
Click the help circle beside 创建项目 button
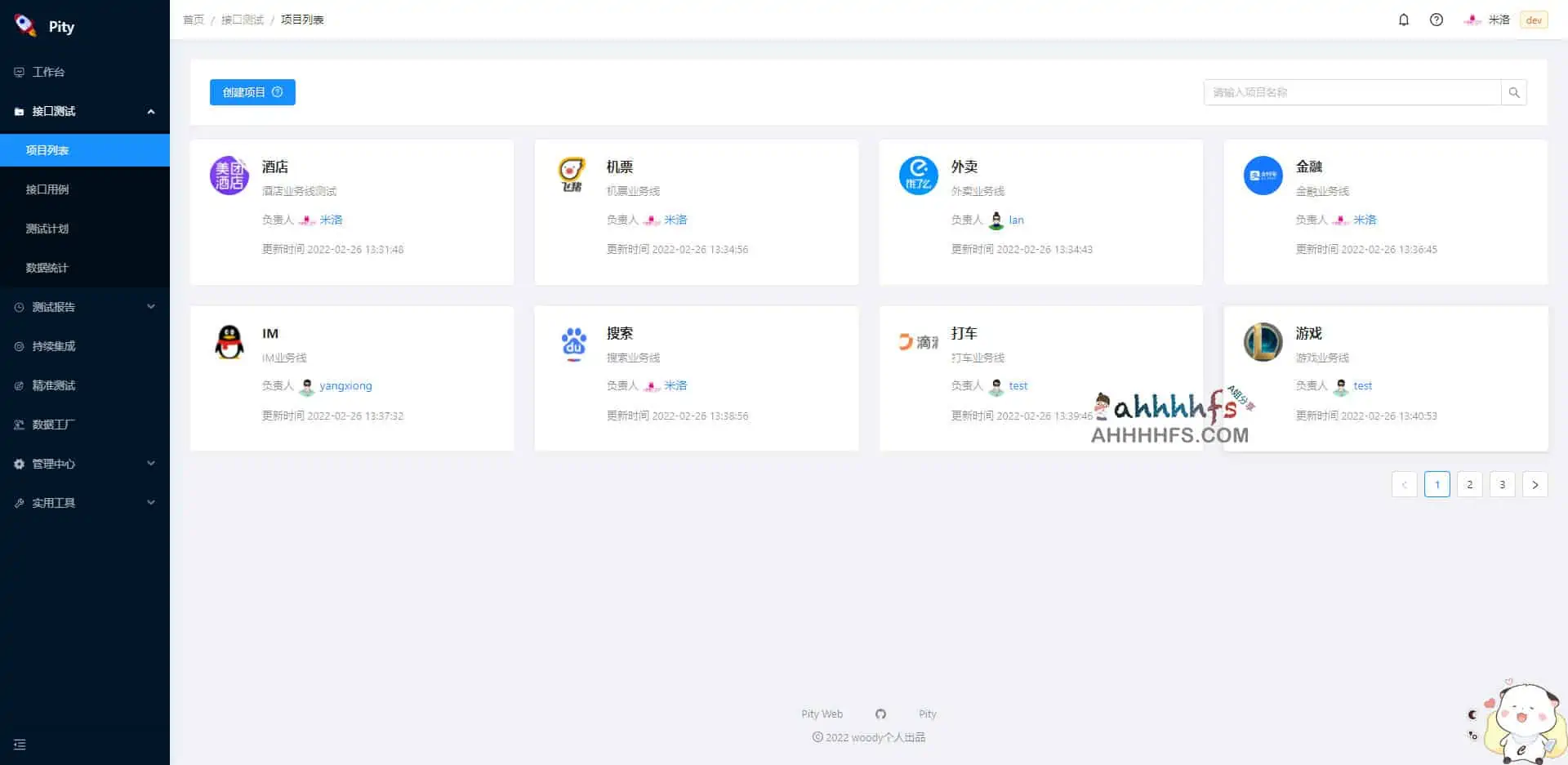(278, 92)
